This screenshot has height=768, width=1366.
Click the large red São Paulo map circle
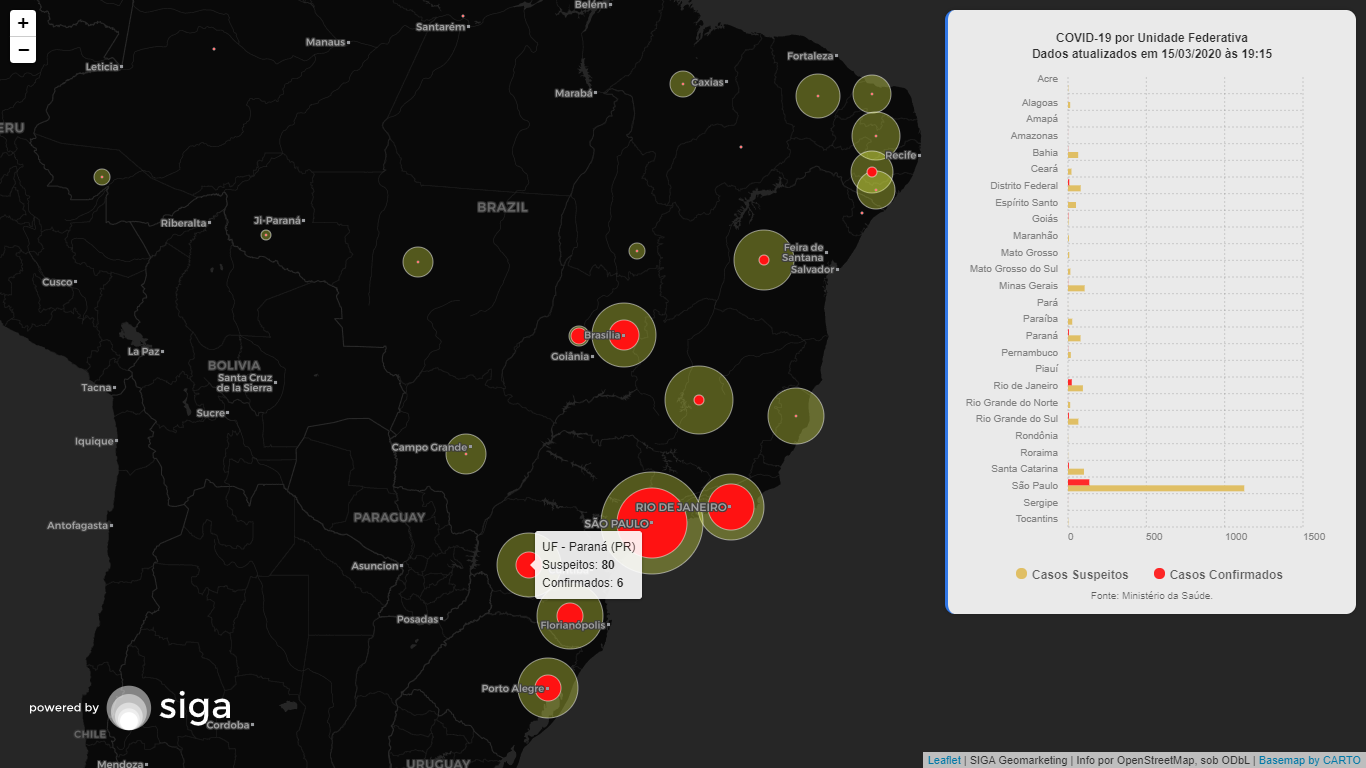[651, 523]
